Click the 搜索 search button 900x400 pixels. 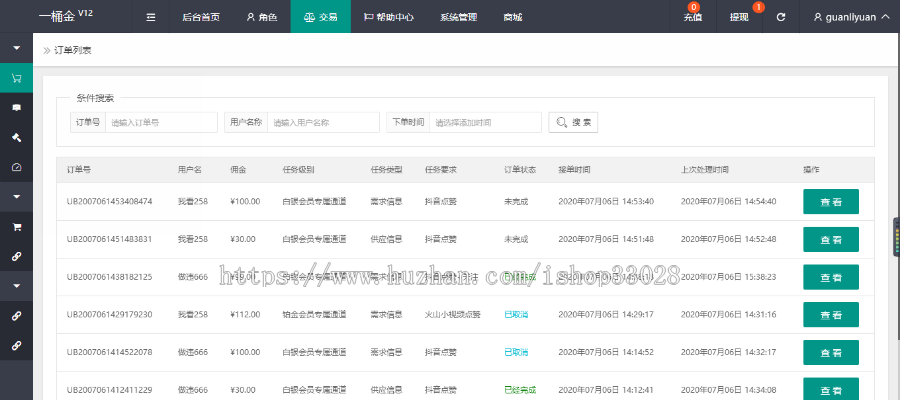tap(573, 122)
